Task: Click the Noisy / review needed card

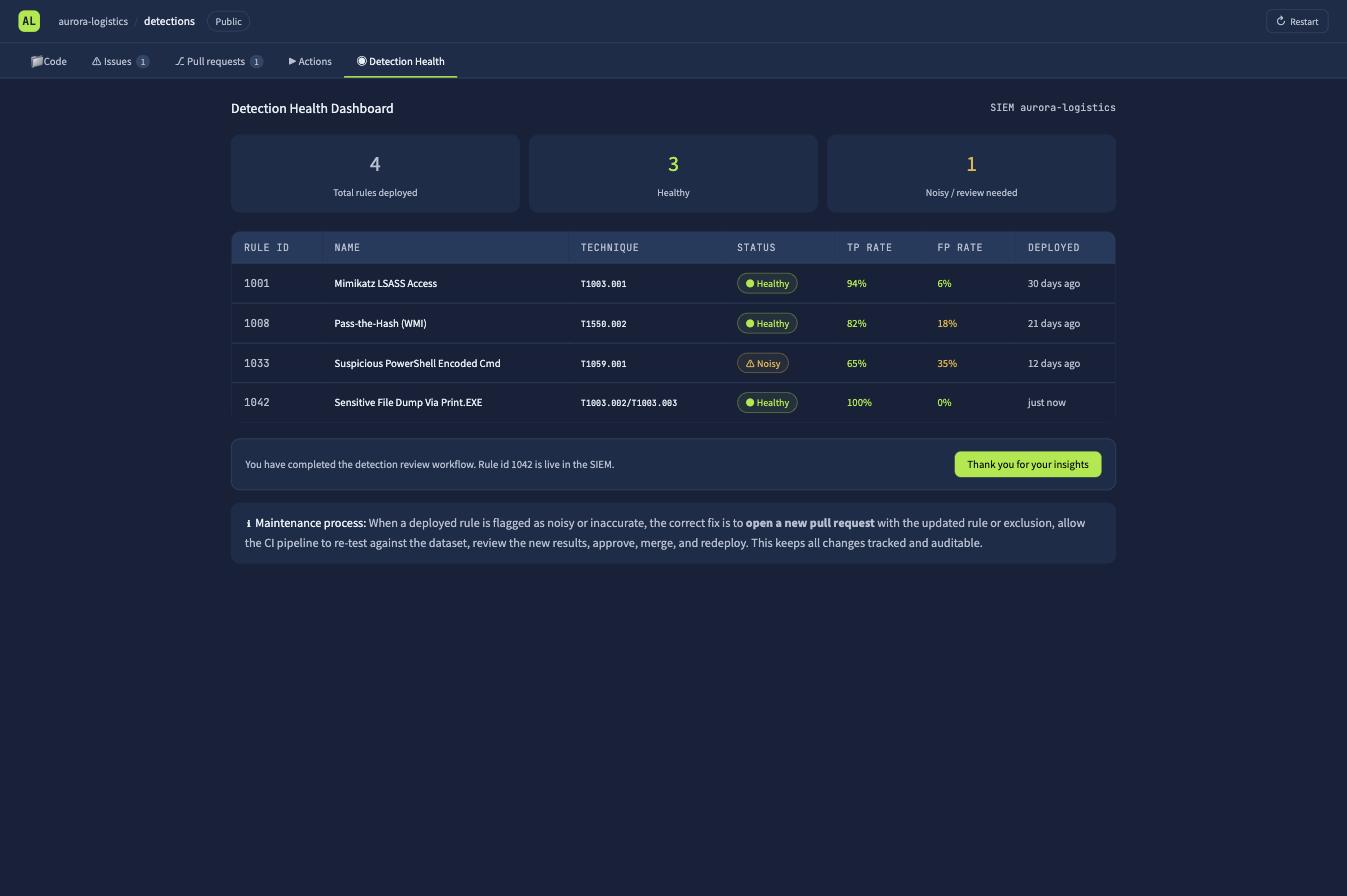Action: (971, 173)
